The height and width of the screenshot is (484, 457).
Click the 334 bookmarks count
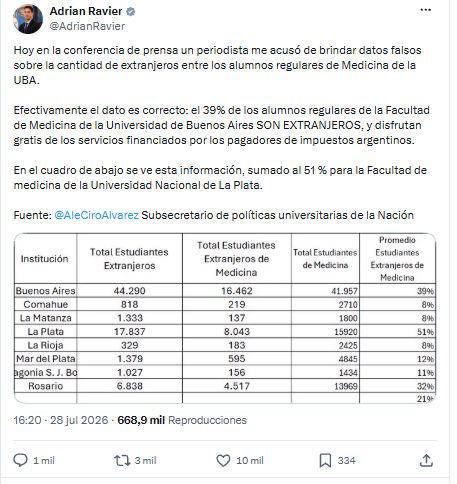(x=346, y=460)
